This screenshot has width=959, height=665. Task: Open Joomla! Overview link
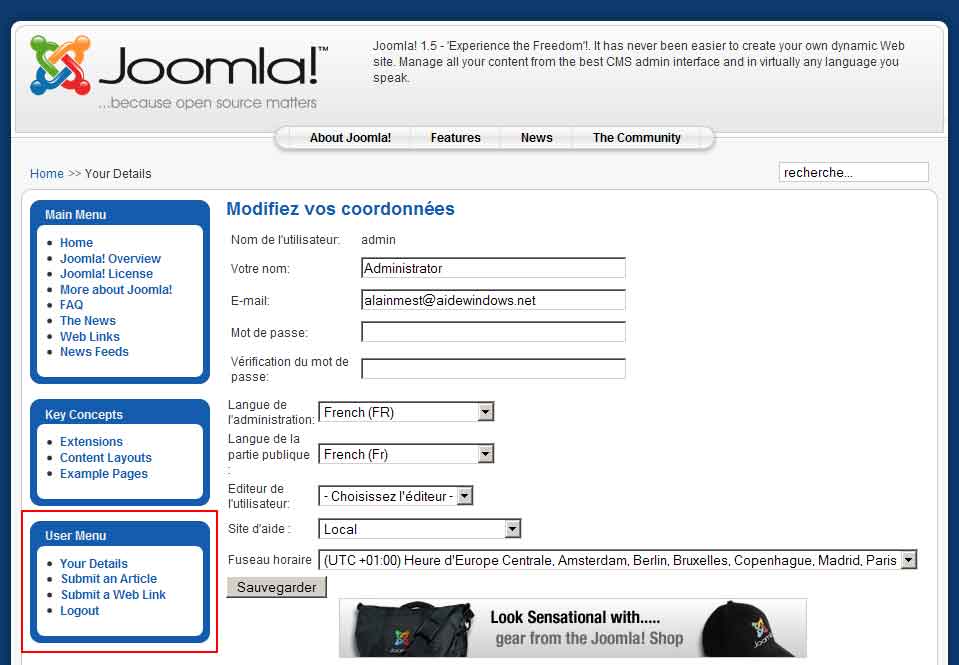click(110, 259)
